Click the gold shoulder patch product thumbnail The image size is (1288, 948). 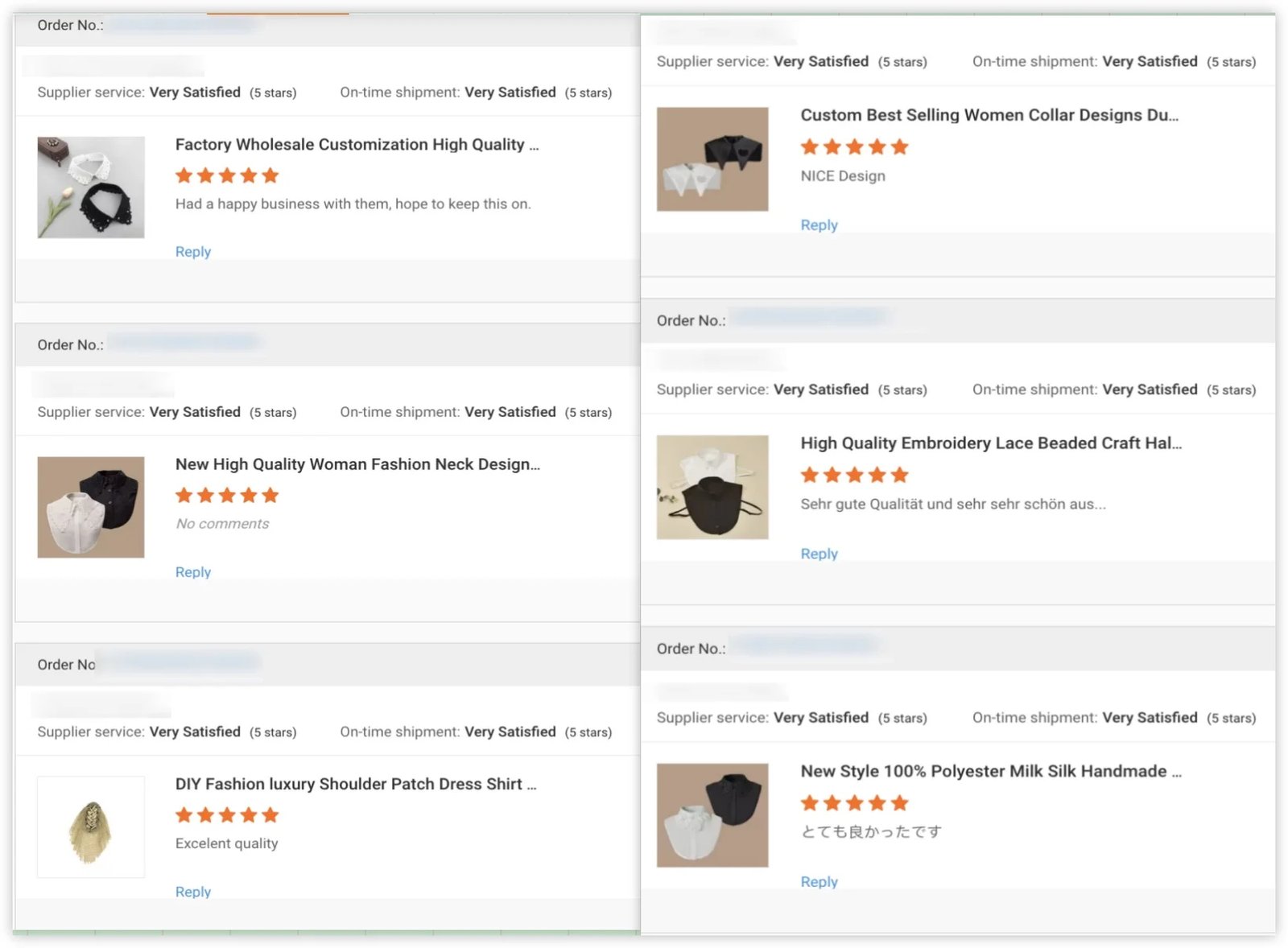[91, 826]
